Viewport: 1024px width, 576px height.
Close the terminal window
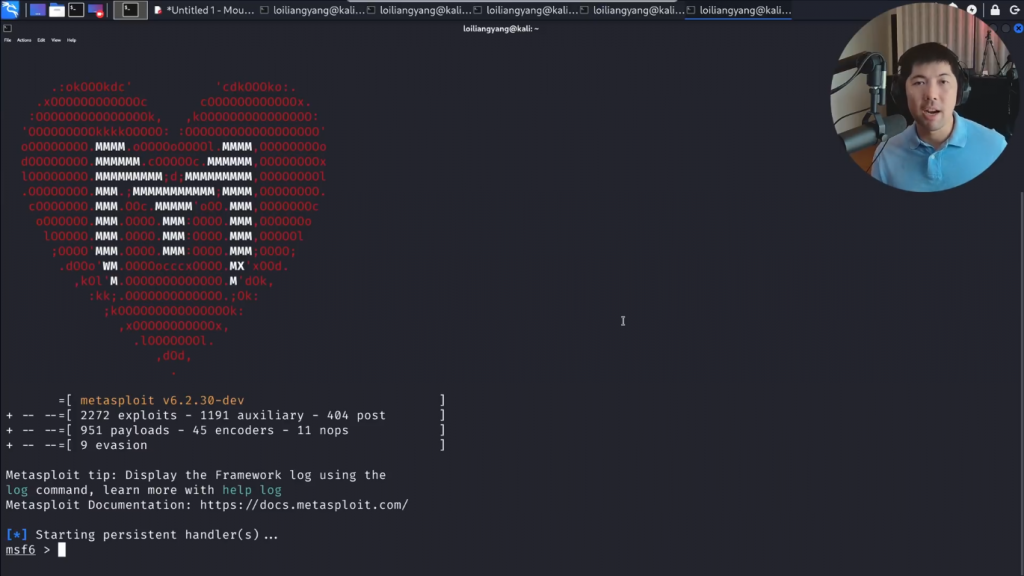tap(1018, 29)
